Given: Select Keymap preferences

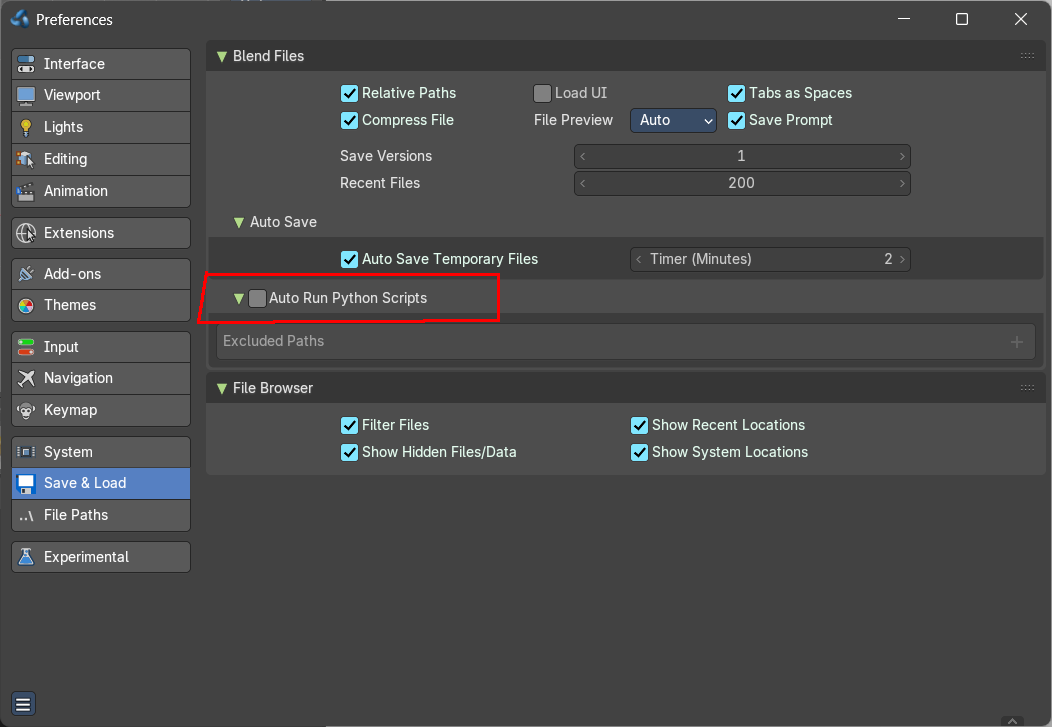Looking at the screenshot, I should click(101, 410).
